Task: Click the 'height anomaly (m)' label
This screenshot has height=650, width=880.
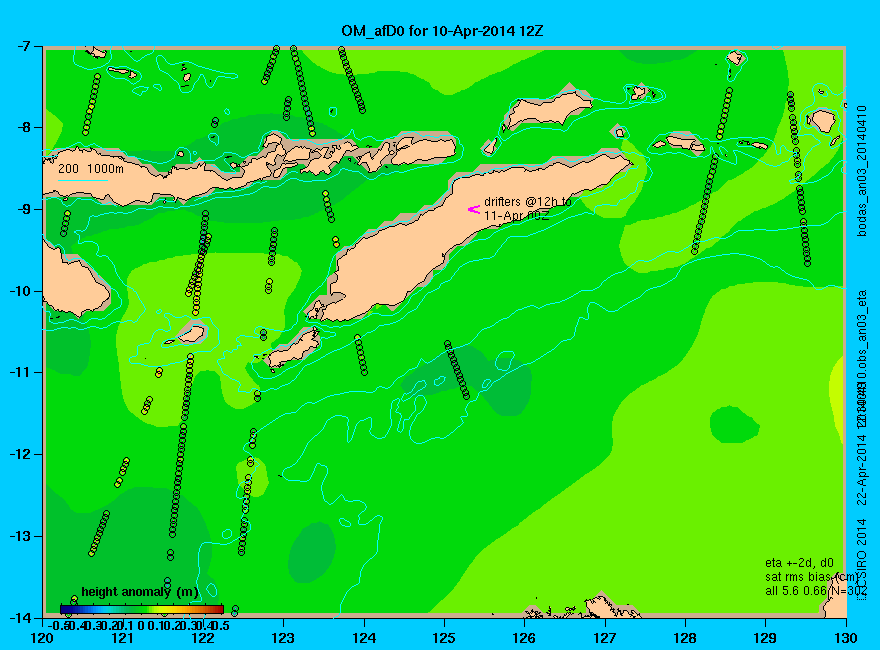Action: 140,592
